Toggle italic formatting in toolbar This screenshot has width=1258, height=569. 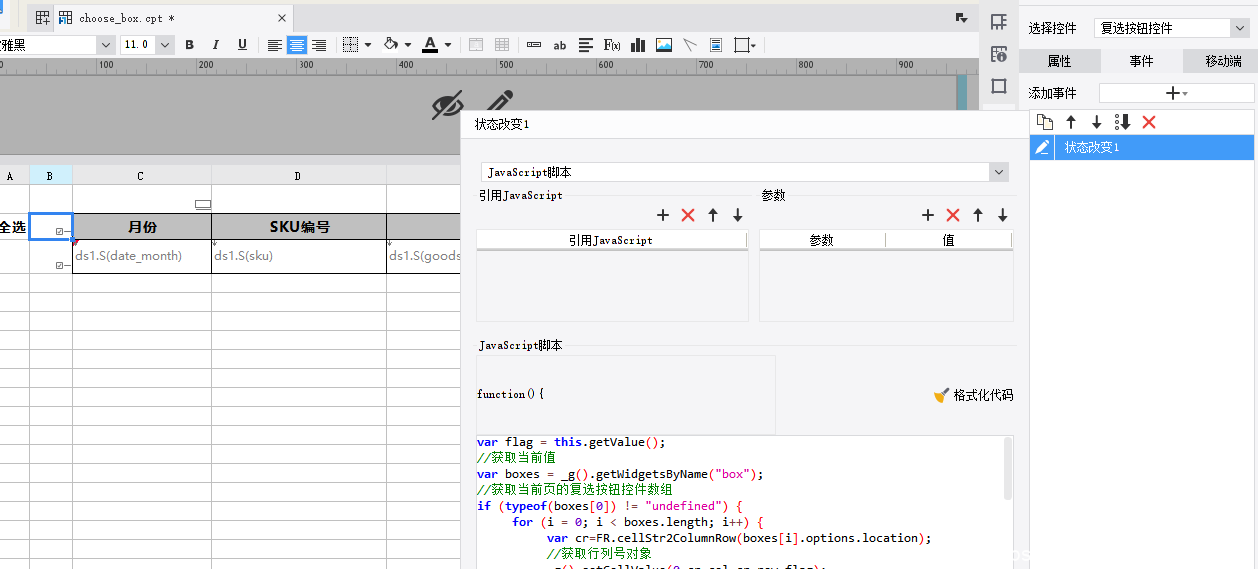(x=215, y=45)
